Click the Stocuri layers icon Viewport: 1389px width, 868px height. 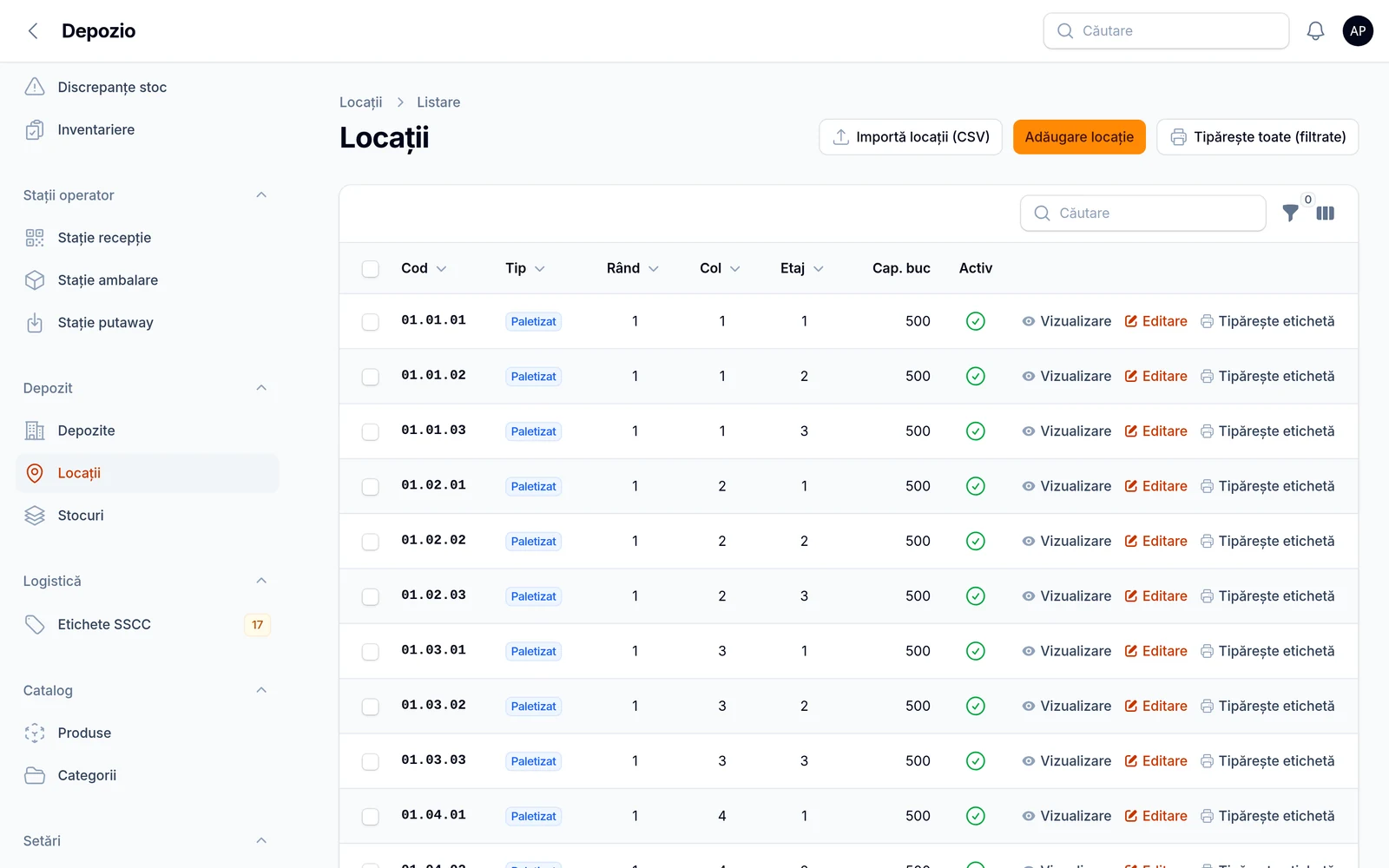35,516
